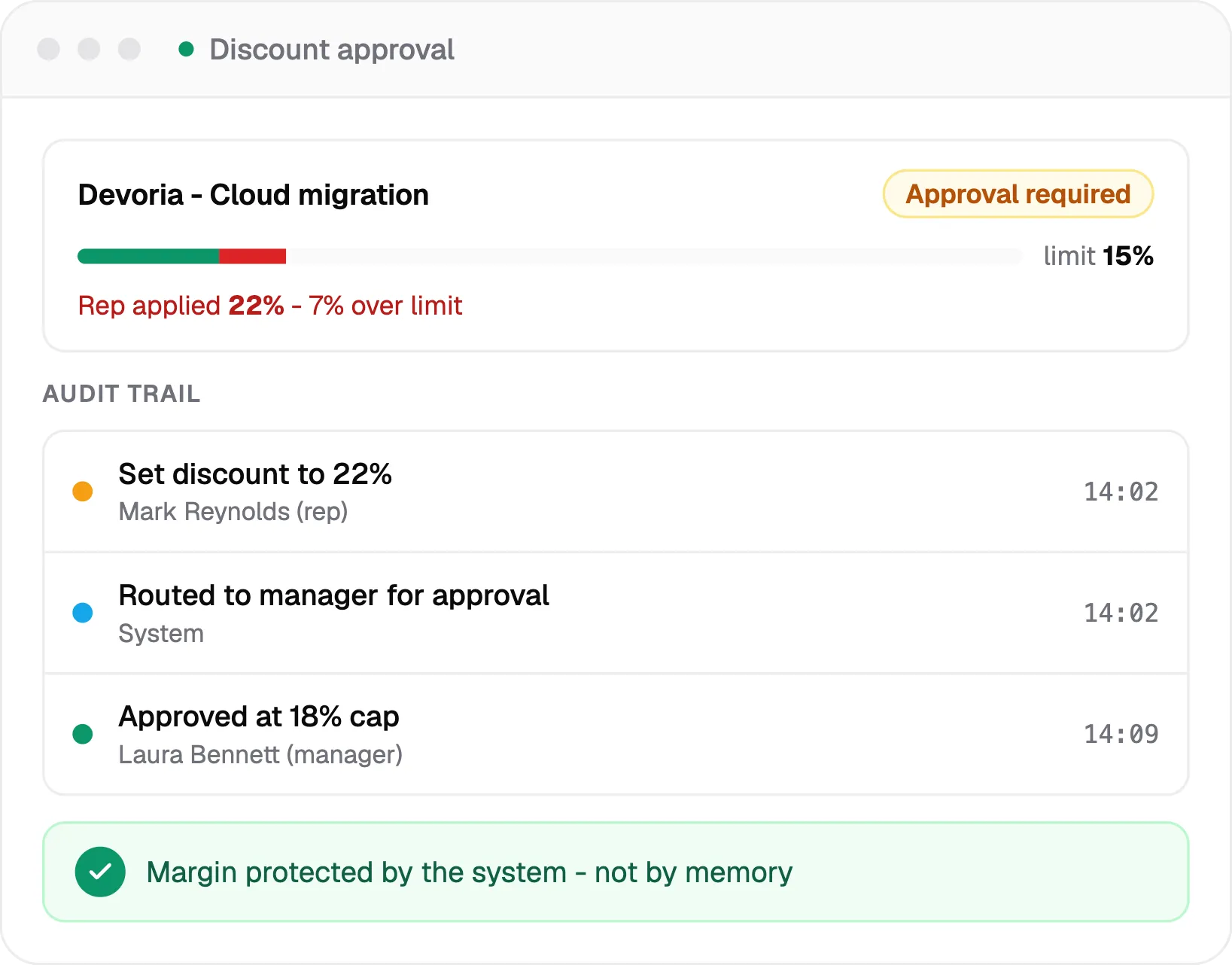This screenshot has width=1232, height=965.
Task: Open the Set discount to 22% entry
Action: [616, 492]
